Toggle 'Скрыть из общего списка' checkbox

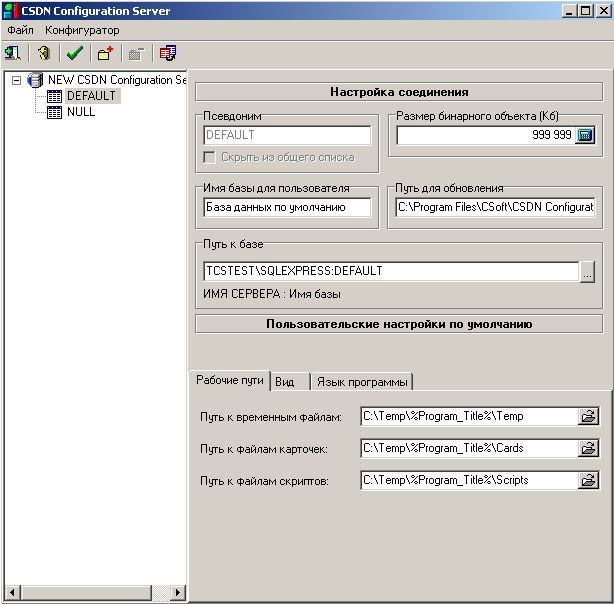click(210, 157)
